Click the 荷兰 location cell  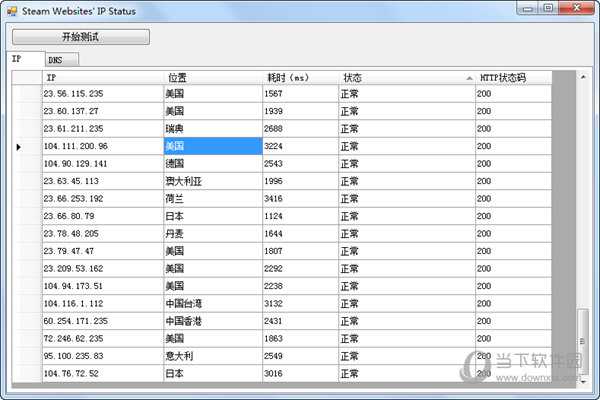(213, 199)
